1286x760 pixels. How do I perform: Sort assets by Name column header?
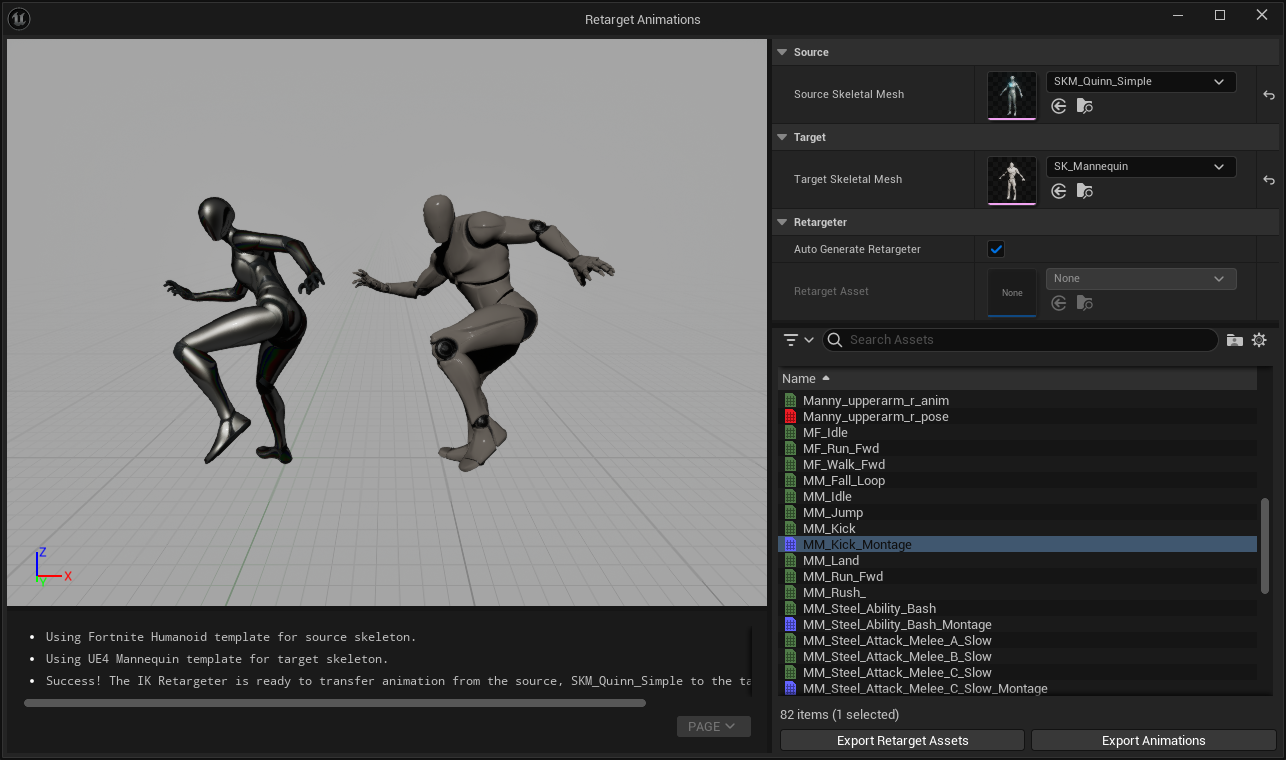click(1017, 379)
